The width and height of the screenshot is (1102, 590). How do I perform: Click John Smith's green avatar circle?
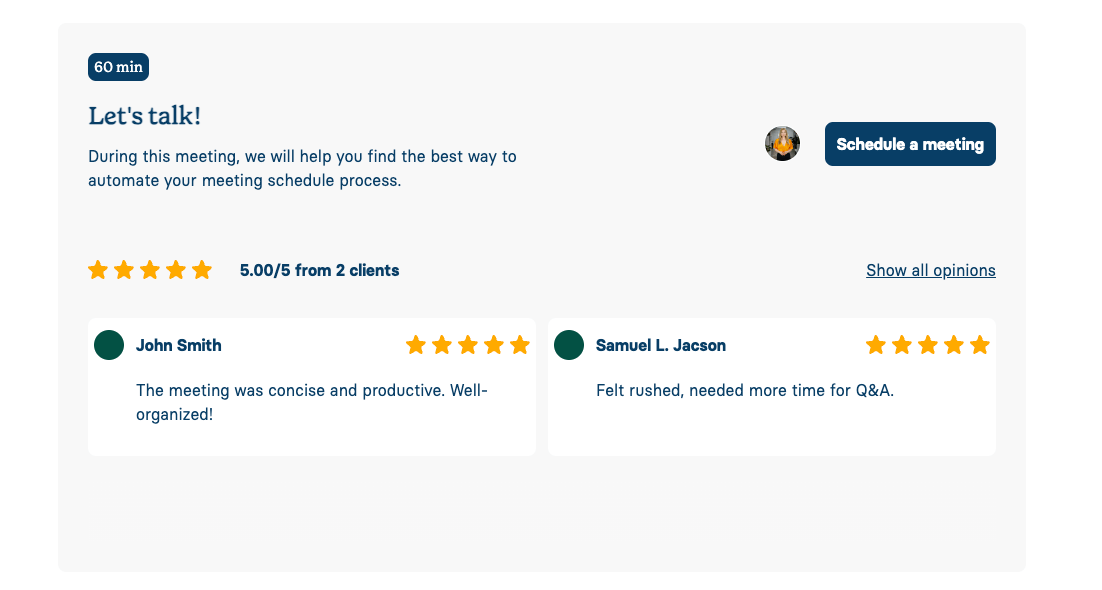[108, 344]
